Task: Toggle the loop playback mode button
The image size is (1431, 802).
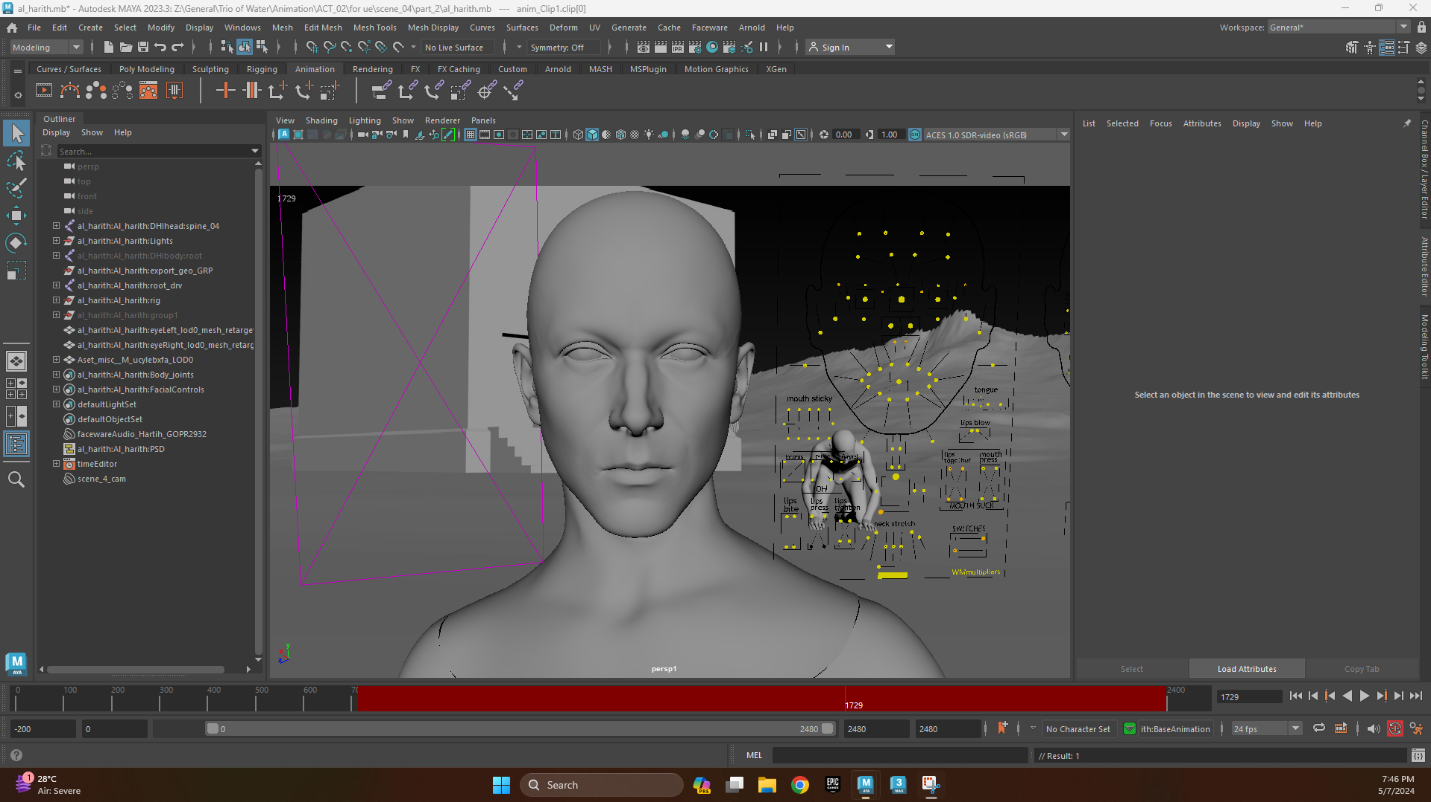Action: [1319, 729]
